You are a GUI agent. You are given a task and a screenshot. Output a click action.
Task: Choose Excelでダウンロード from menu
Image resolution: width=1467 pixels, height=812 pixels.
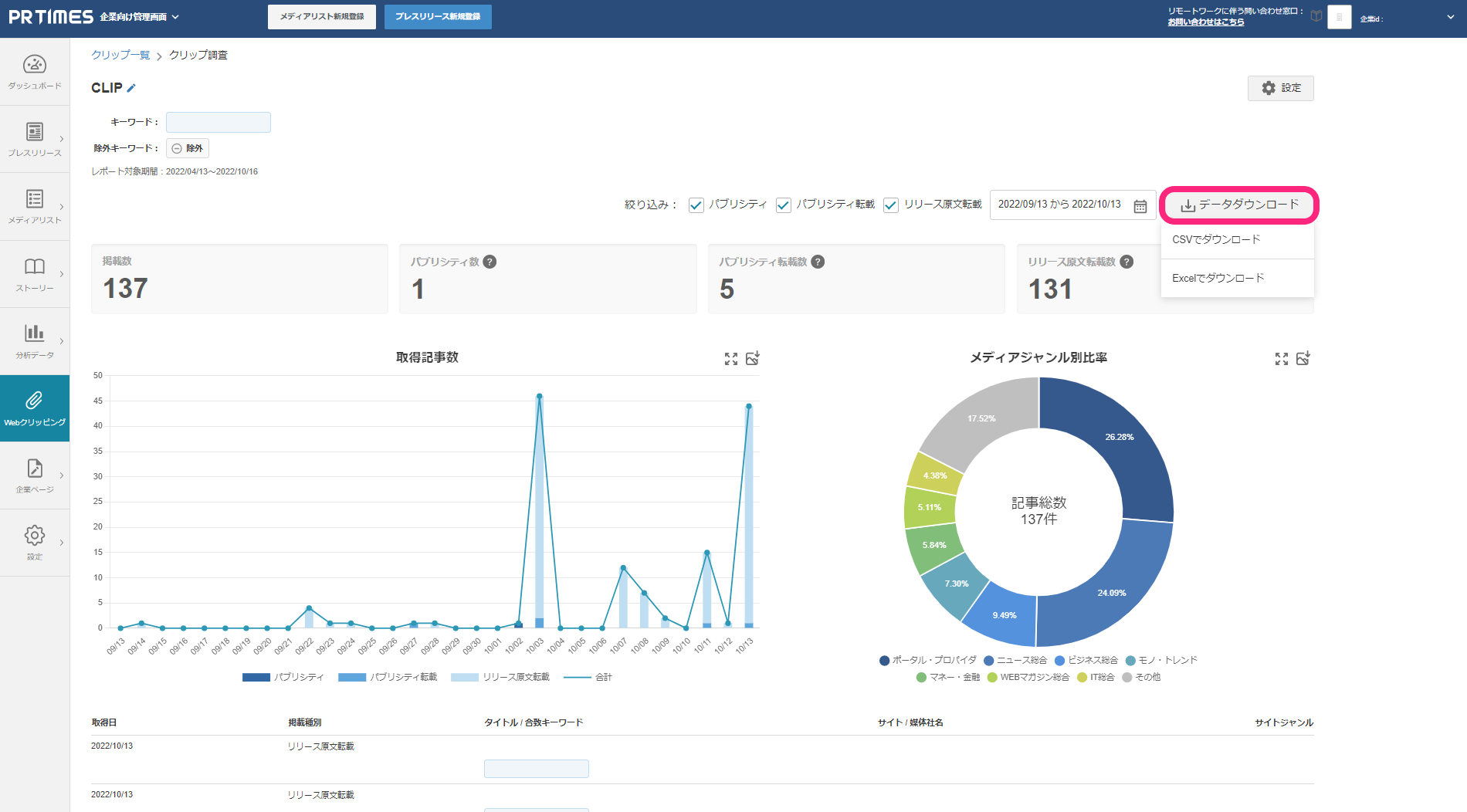1238,278
